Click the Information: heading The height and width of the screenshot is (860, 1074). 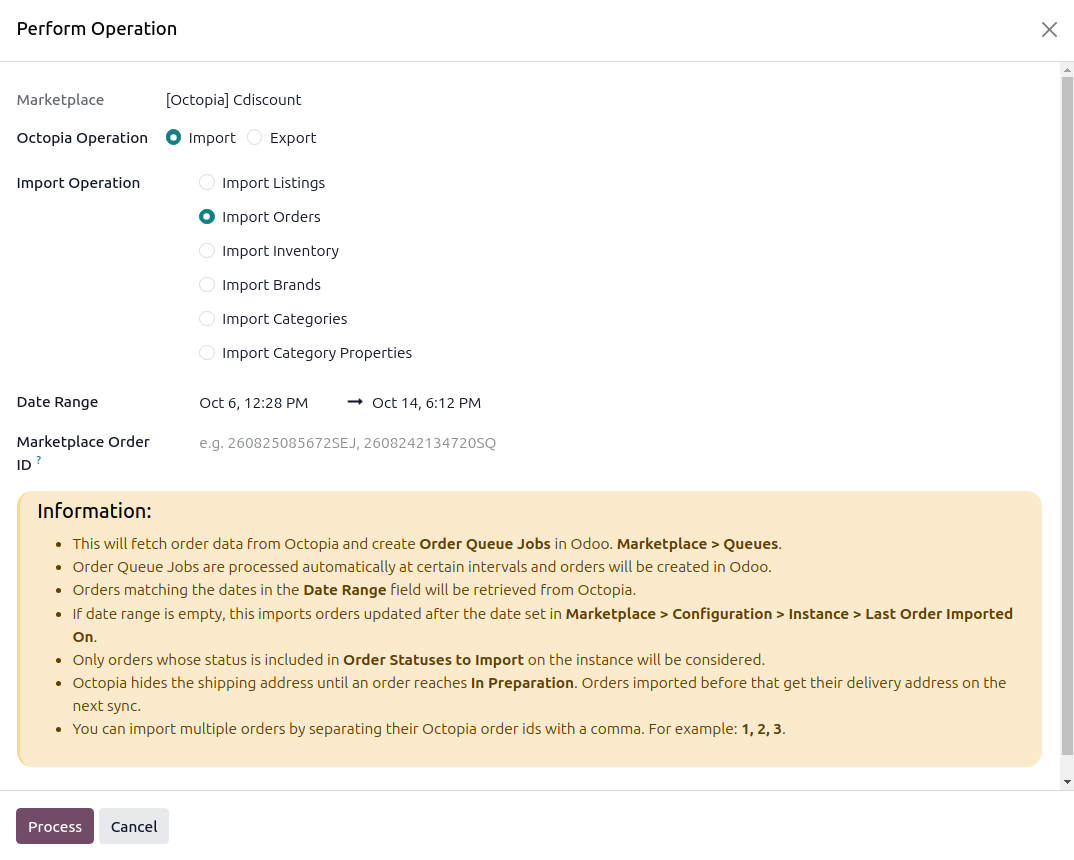(95, 511)
